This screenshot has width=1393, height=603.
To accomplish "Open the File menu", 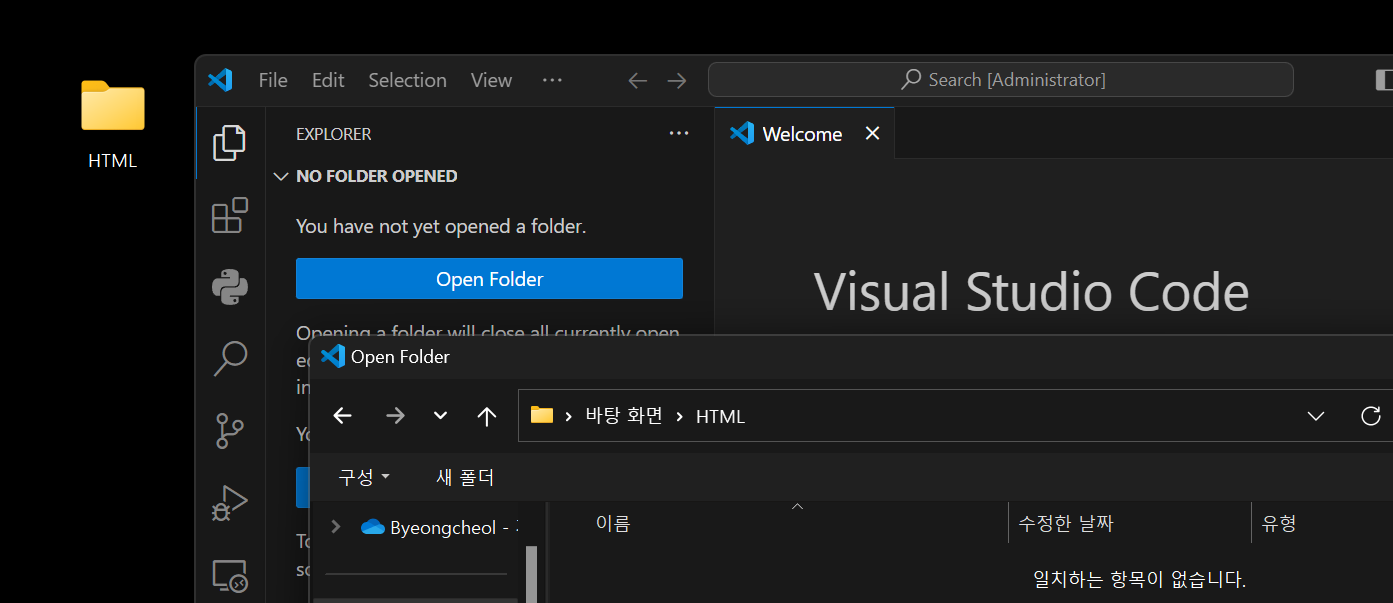I will (x=273, y=80).
